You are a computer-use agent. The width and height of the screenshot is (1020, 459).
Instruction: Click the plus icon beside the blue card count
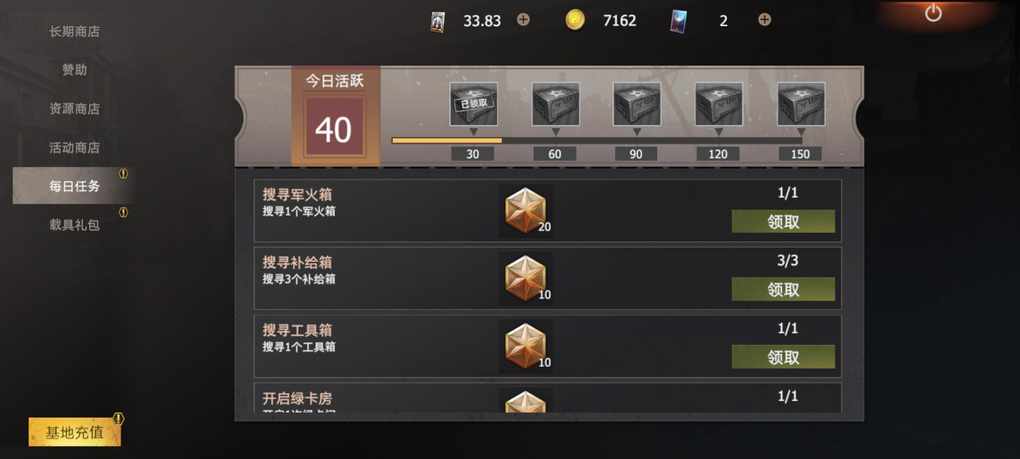point(764,20)
